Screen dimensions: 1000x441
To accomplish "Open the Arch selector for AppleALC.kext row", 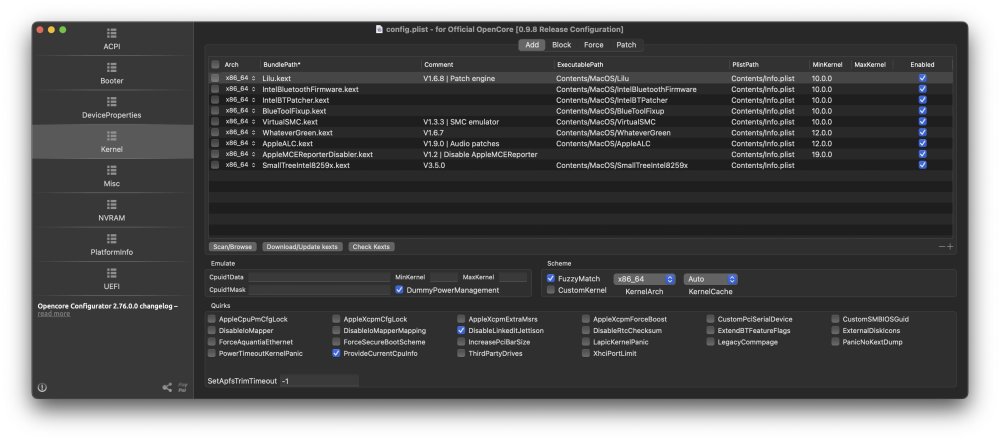I will point(240,143).
